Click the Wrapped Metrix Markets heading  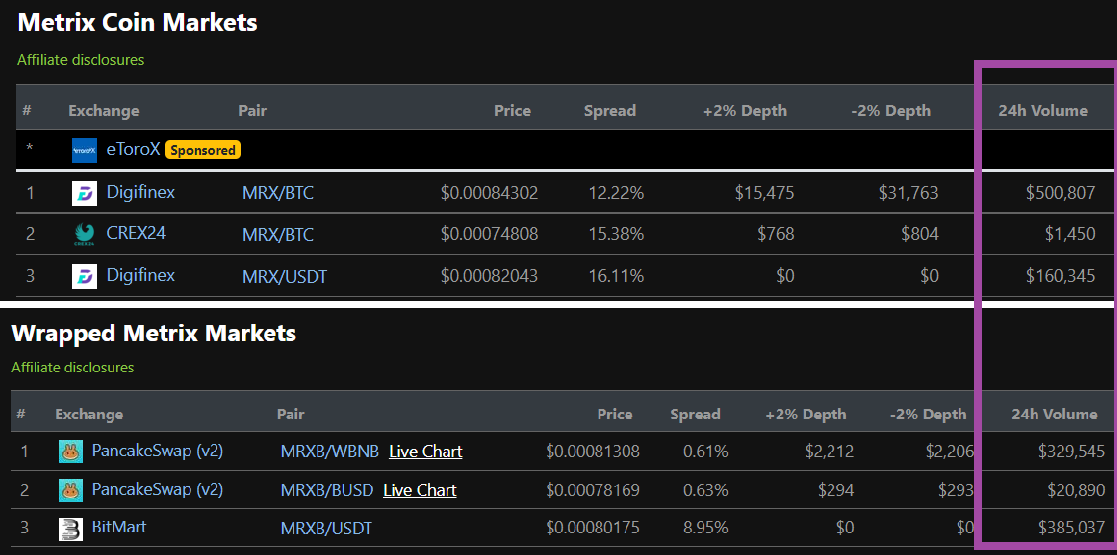pyautogui.click(x=153, y=332)
